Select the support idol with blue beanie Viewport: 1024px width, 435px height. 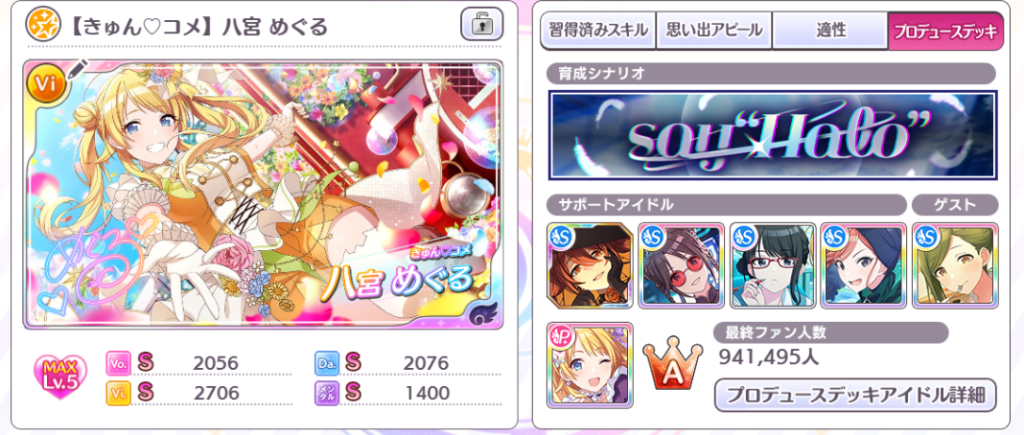point(864,265)
